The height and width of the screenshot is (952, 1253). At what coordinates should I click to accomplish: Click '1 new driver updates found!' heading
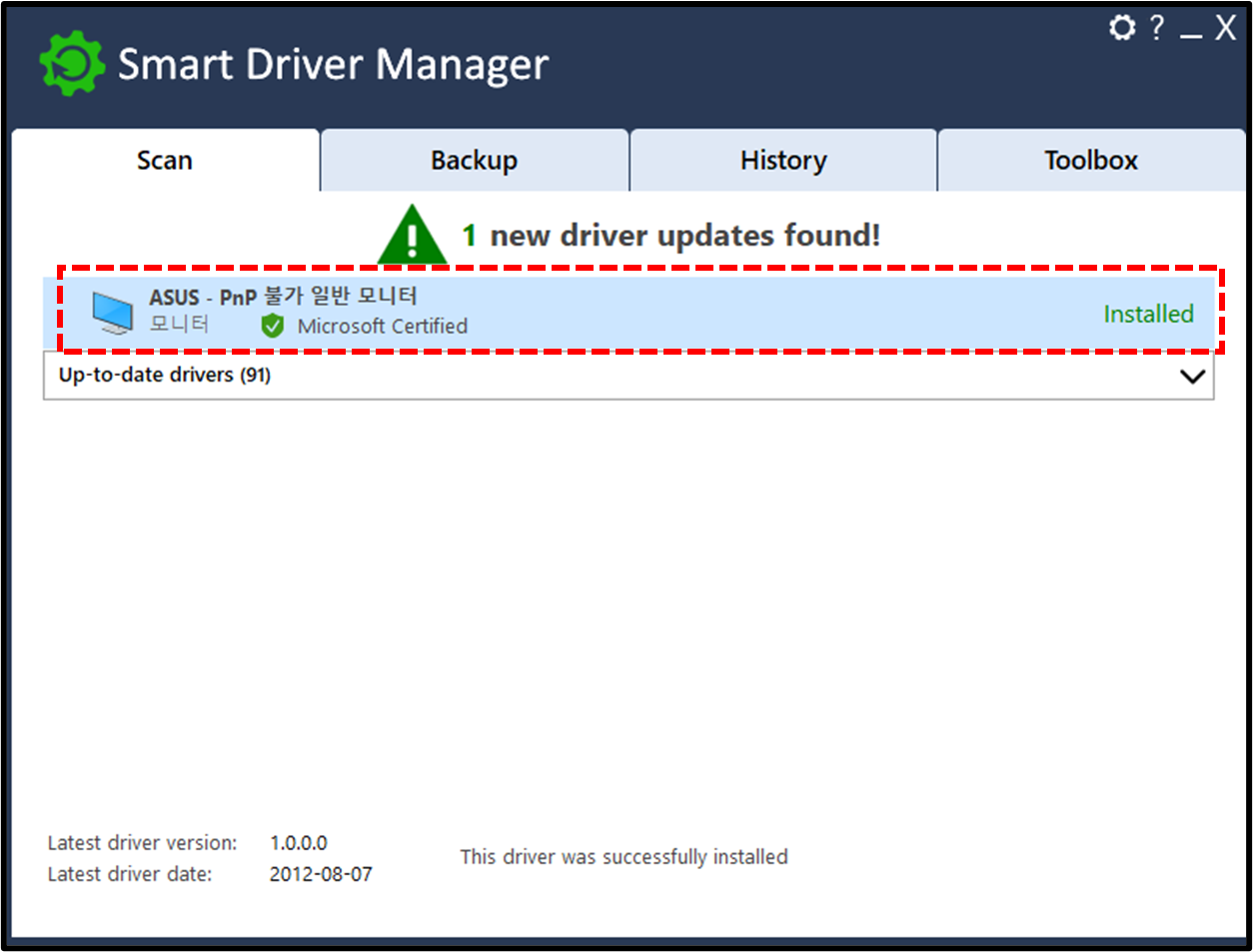[670, 236]
